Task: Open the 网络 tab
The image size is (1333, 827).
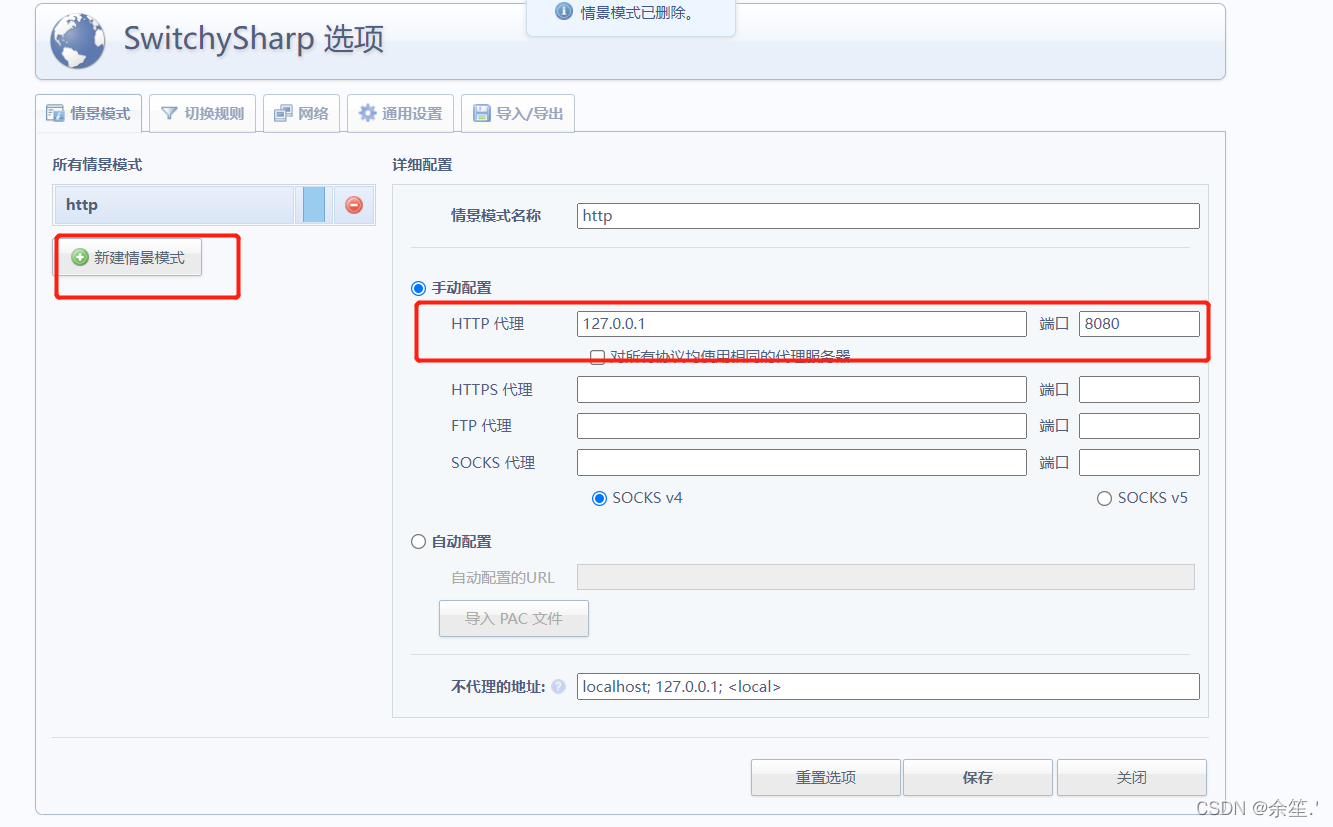Action: [302, 113]
